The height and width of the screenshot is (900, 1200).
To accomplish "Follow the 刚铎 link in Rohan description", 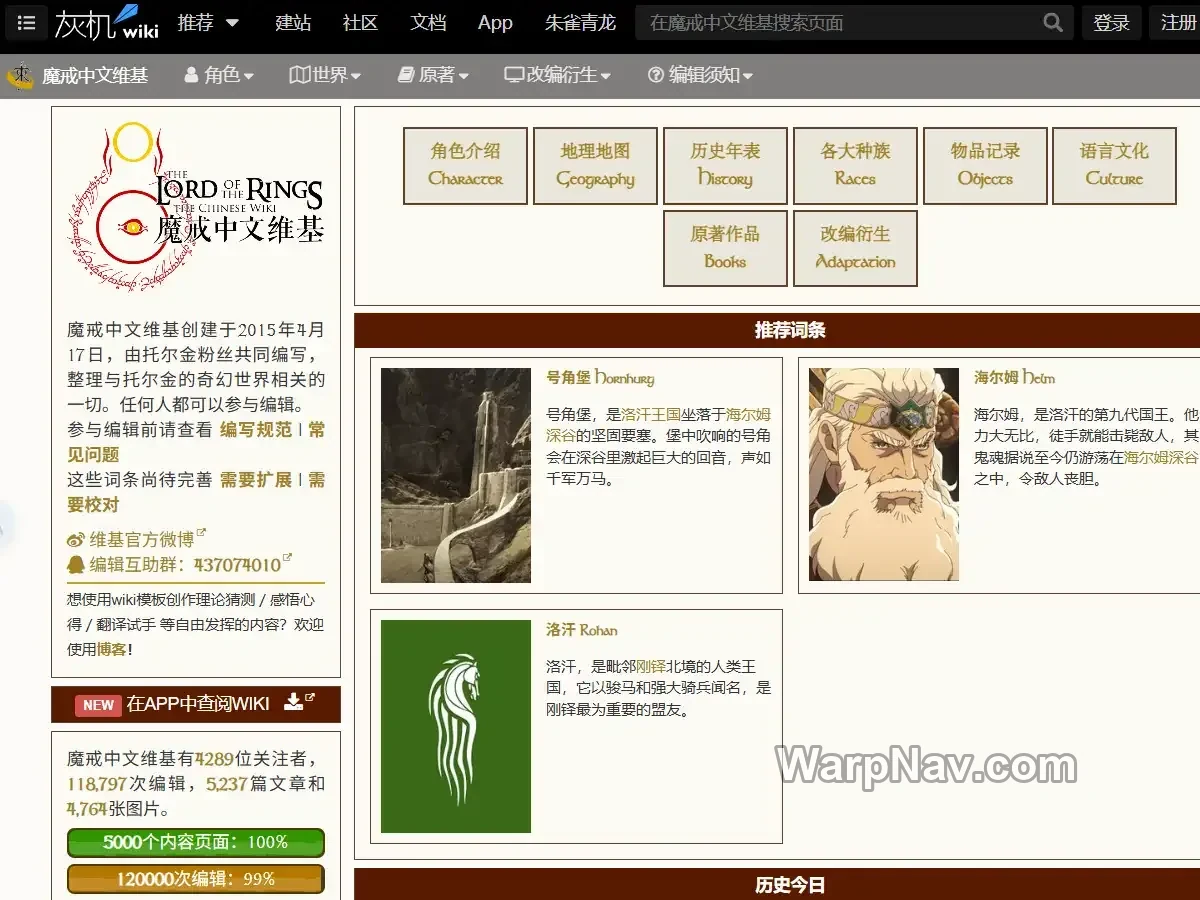I will pos(651,666).
